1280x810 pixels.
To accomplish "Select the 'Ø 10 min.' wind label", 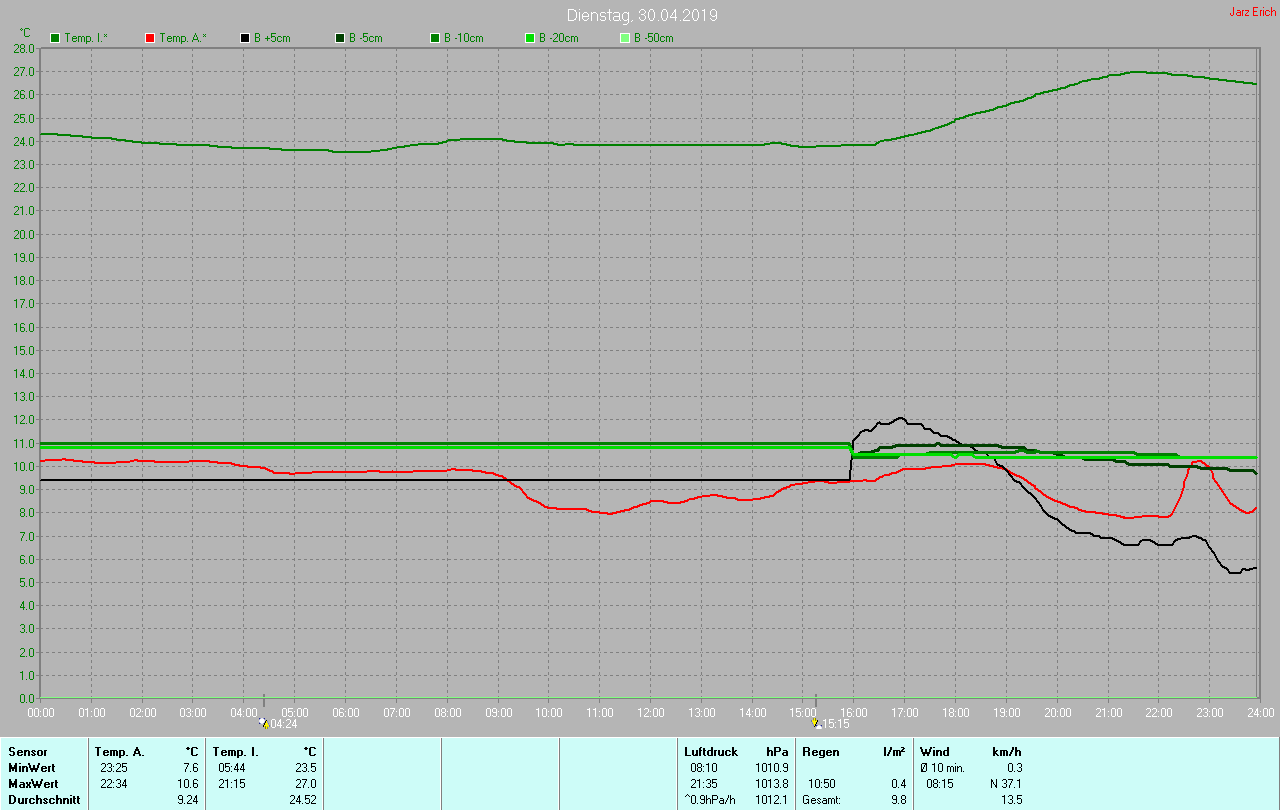I will point(942,768).
